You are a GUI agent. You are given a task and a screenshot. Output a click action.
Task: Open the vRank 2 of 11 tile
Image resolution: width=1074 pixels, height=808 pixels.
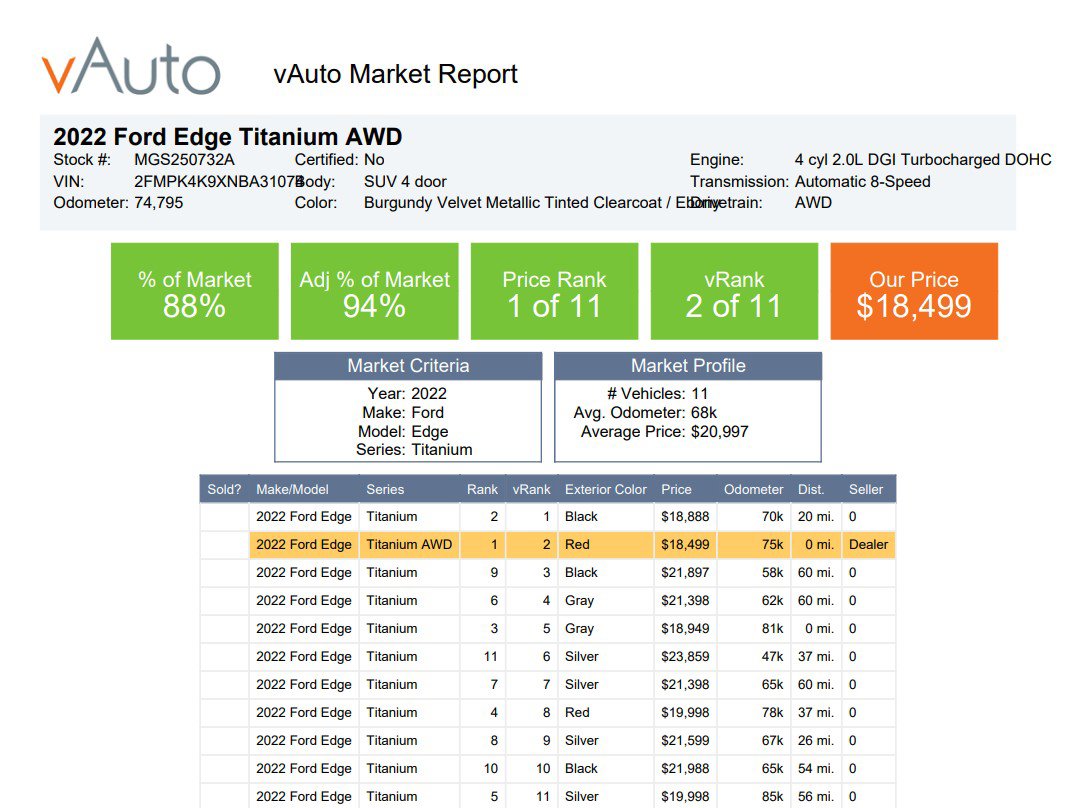click(x=734, y=292)
